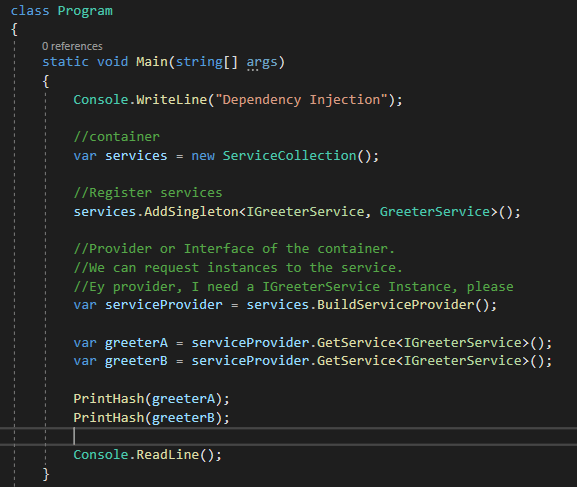Place cursor on the empty highlighted line

point(288,437)
